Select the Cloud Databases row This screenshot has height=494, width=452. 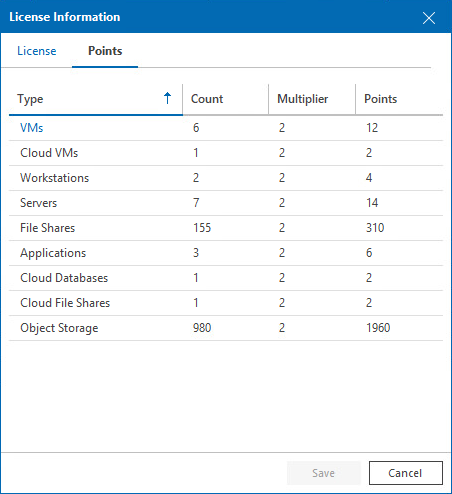point(226,278)
